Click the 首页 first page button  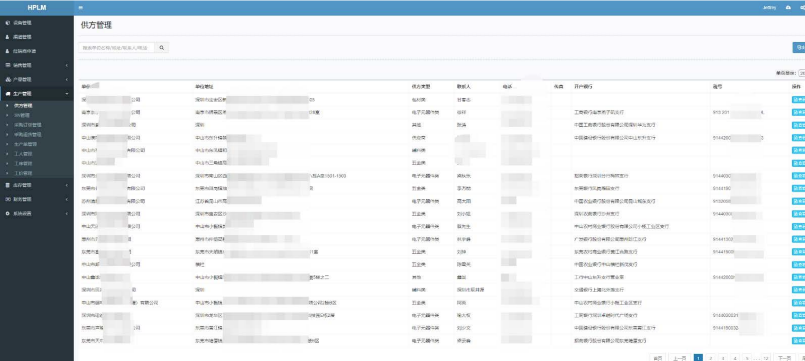coord(658,357)
